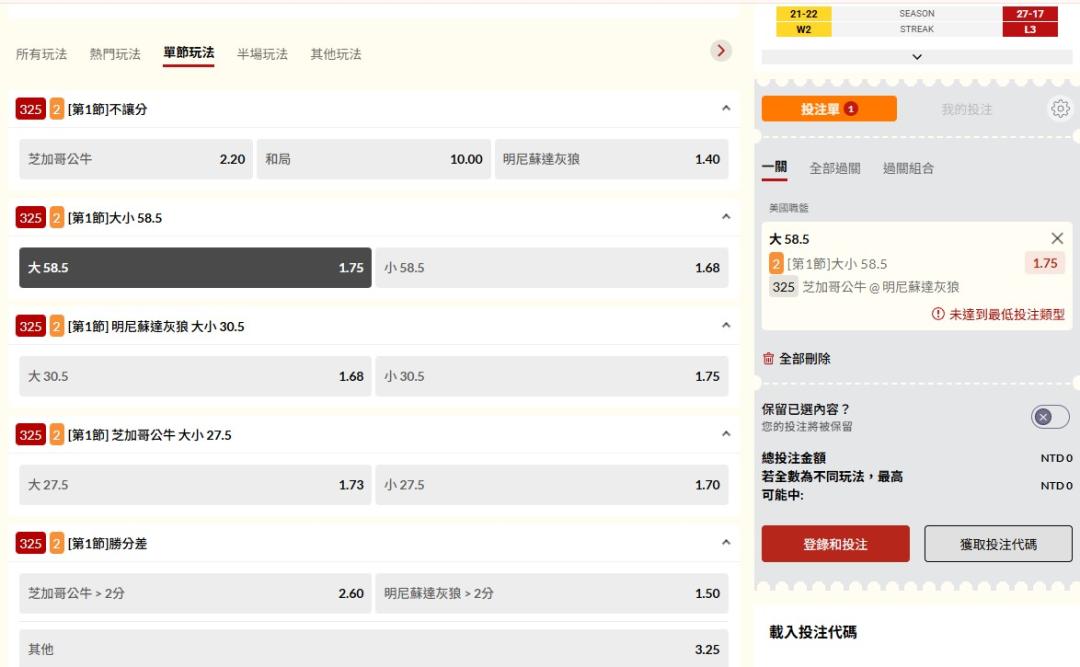Switch to the 半場玩法 tab
1080x667 pixels.
[262, 54]
